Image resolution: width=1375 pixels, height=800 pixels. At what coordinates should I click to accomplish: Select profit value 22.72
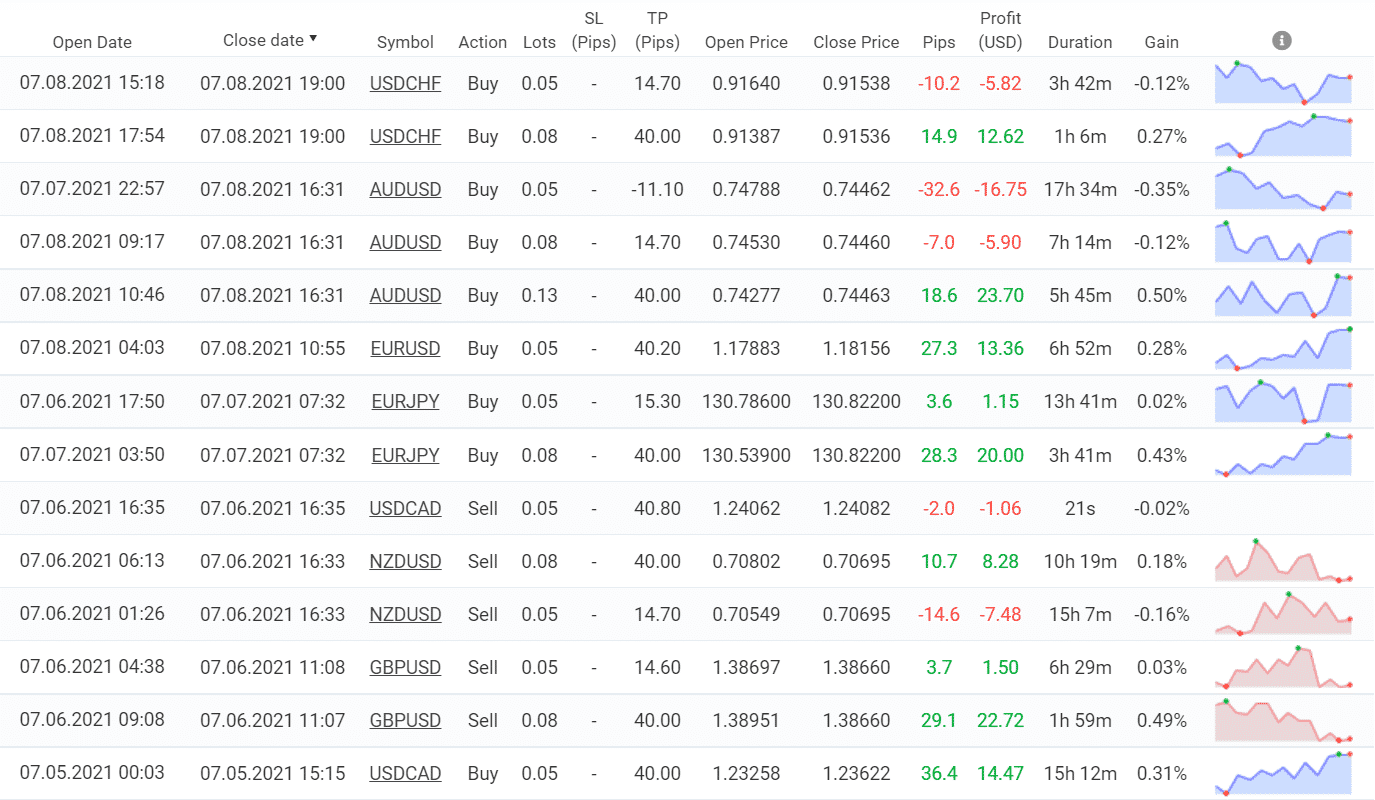pos(1001,720)
